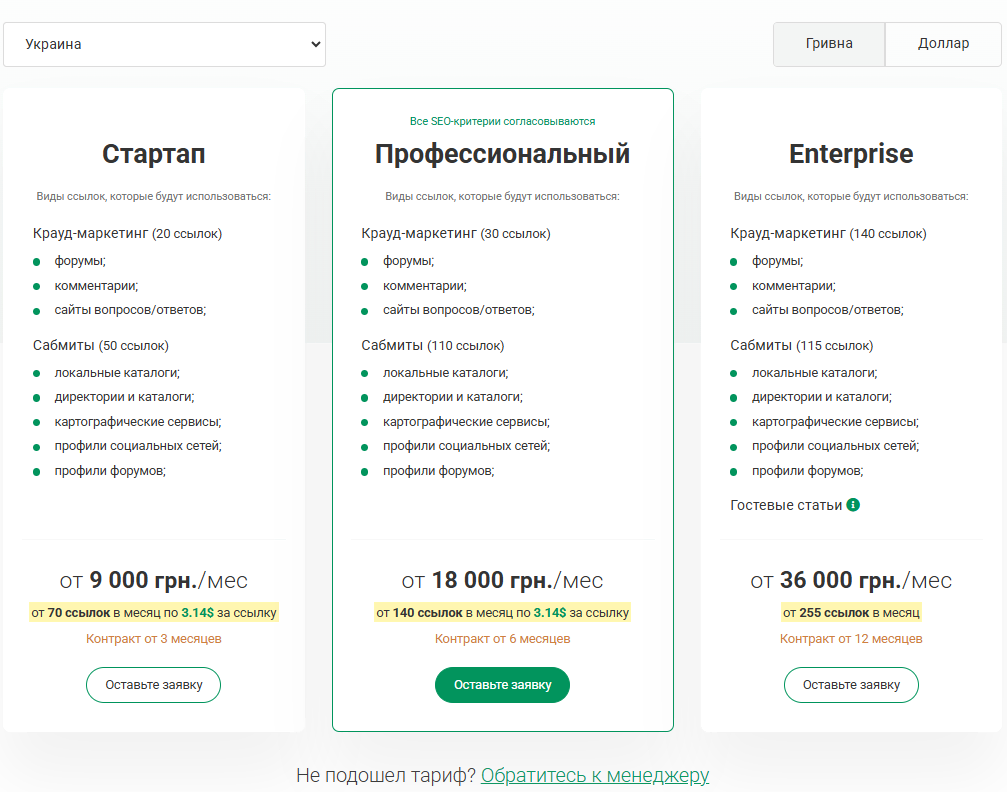Click the Все SEO-критерии согласовываются label
Screen dimensions: 1007x792
tap(502, 121)
